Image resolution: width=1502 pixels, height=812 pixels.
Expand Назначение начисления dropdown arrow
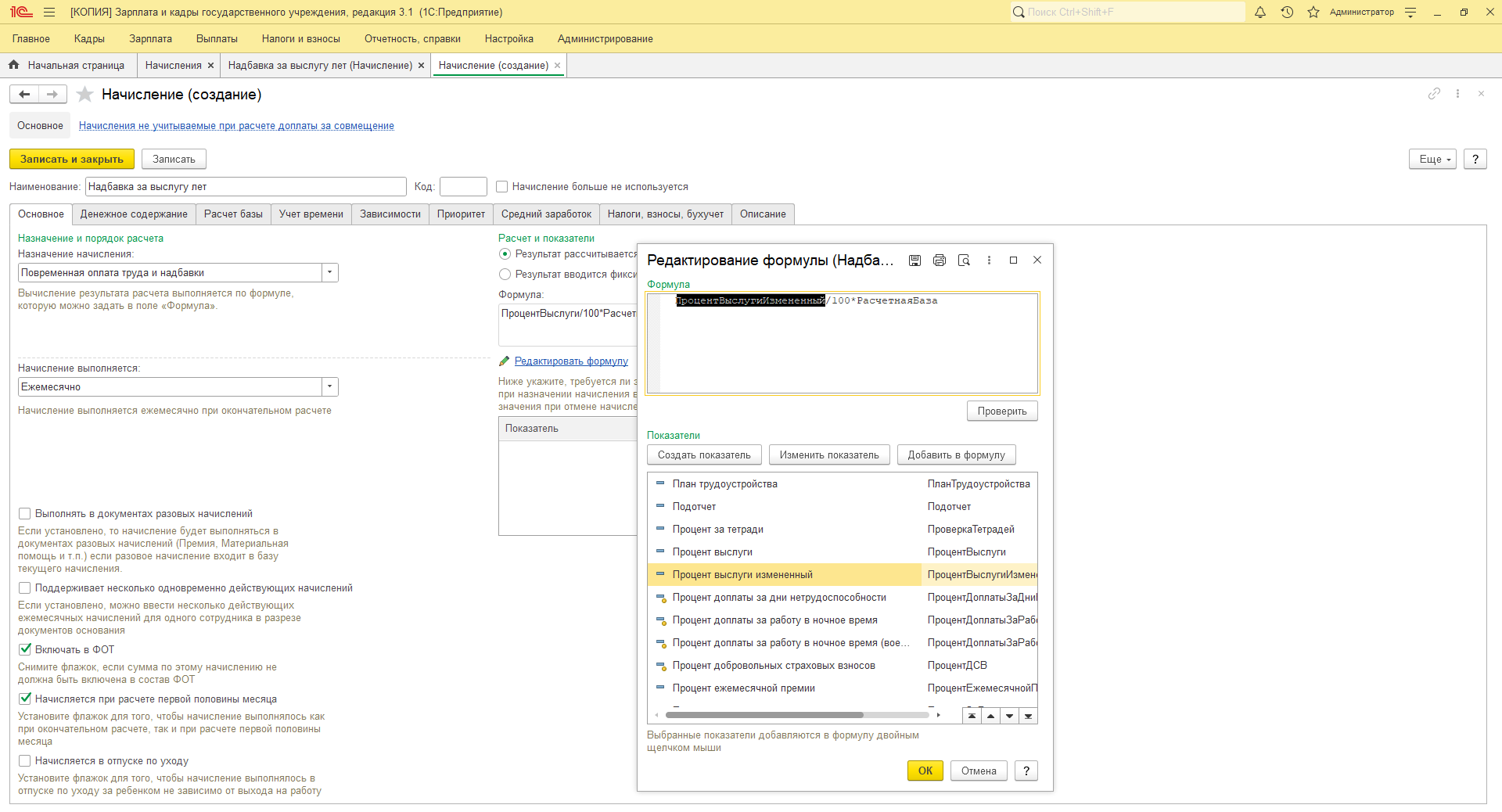point(330,273)
